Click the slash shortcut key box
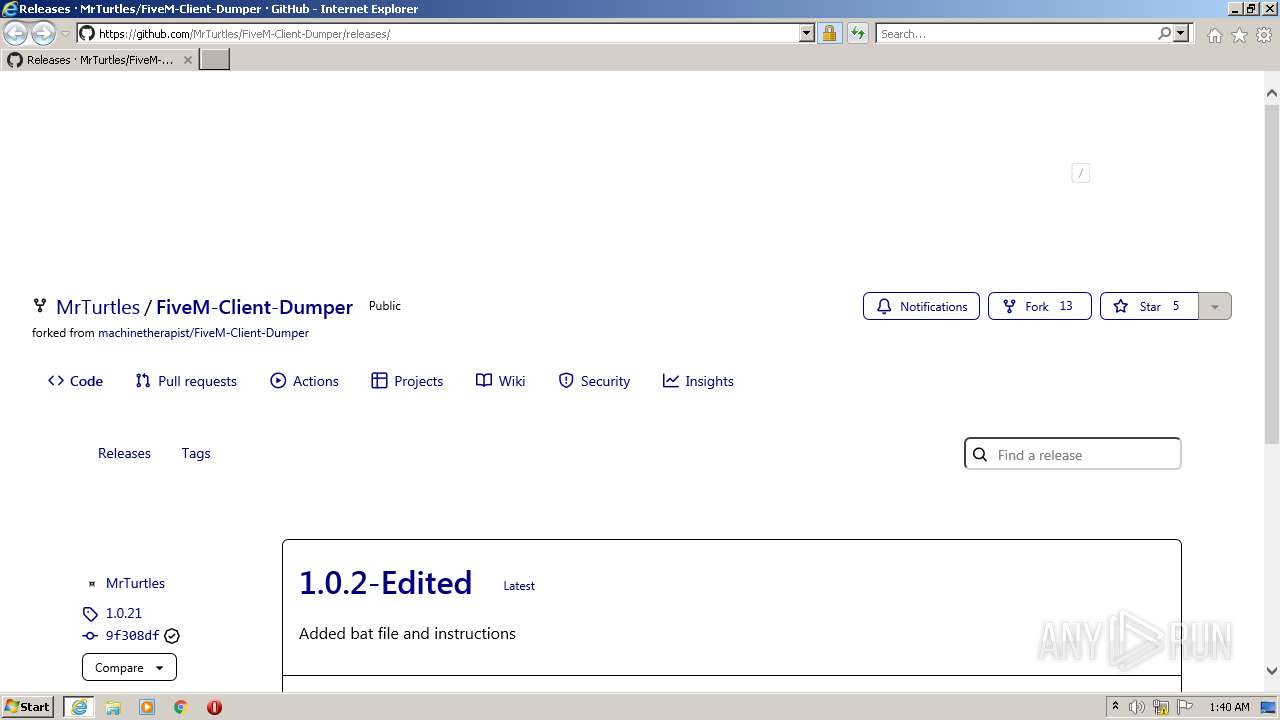 click(x=1080, y=173)
